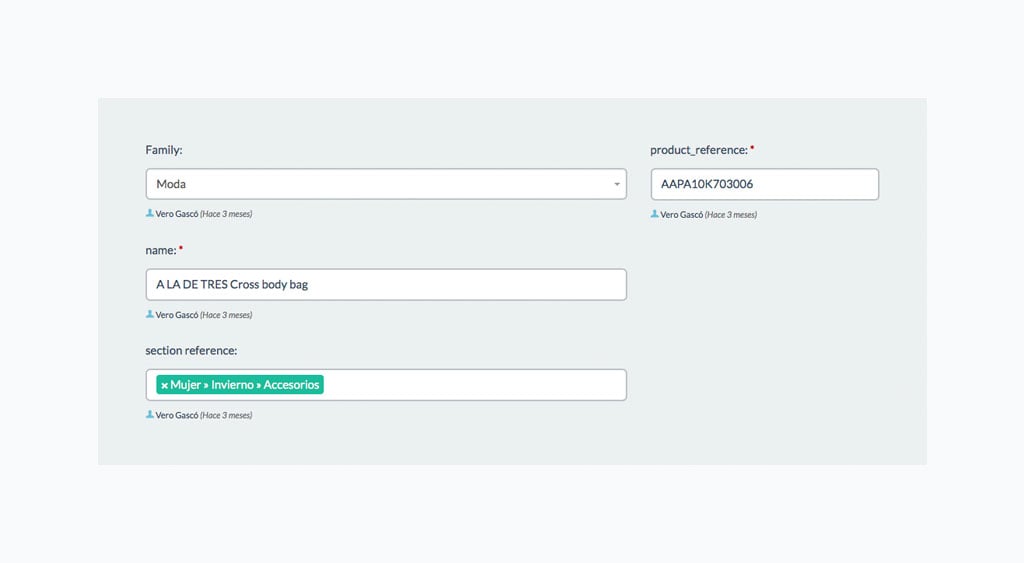Image resolution: width=1024 pixels, height=563 pixels.
Task: Click Hace 3 meses timestamp under name
Action: point(226,315)
